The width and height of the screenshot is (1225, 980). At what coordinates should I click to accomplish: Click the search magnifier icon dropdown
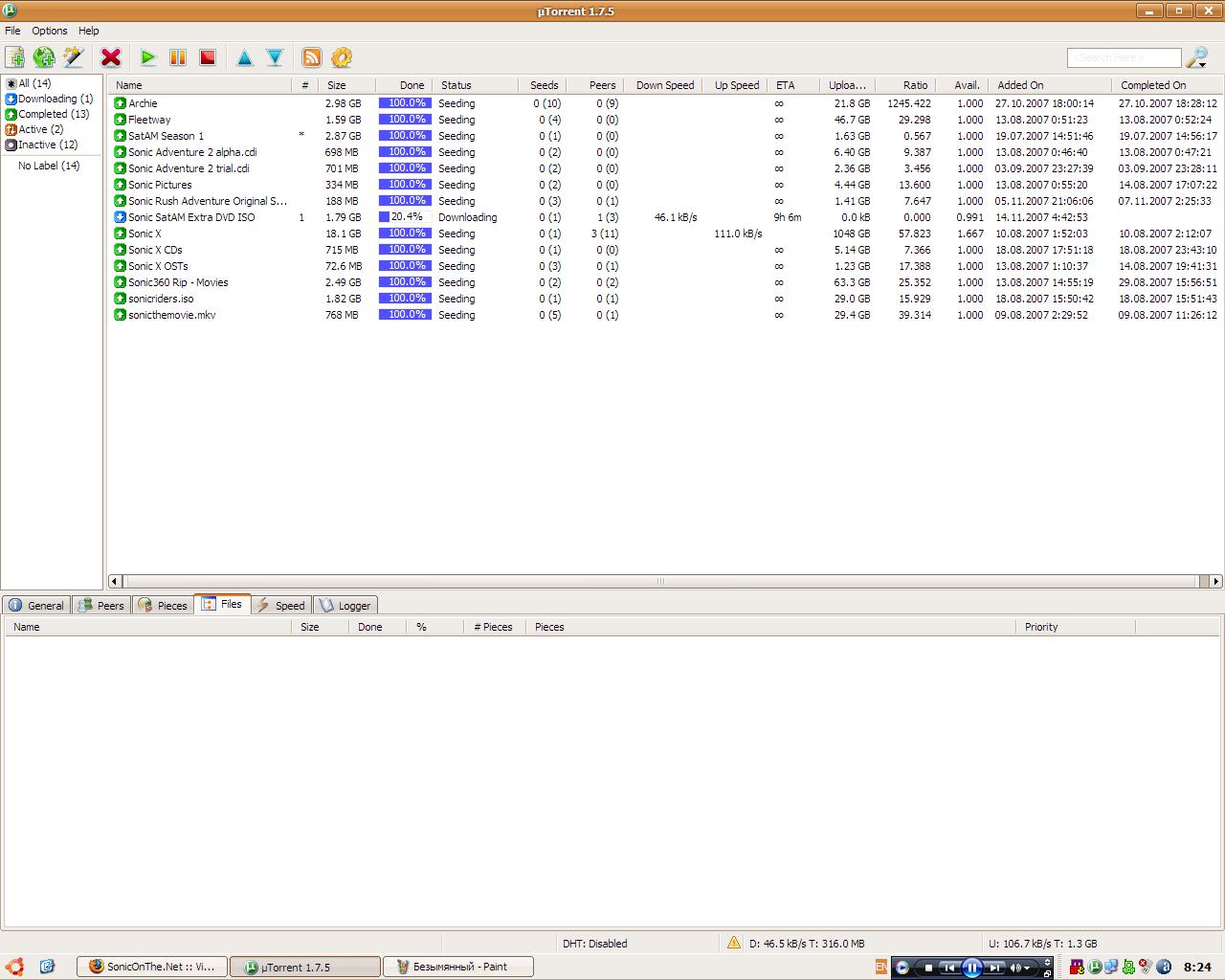[1197, 58]
